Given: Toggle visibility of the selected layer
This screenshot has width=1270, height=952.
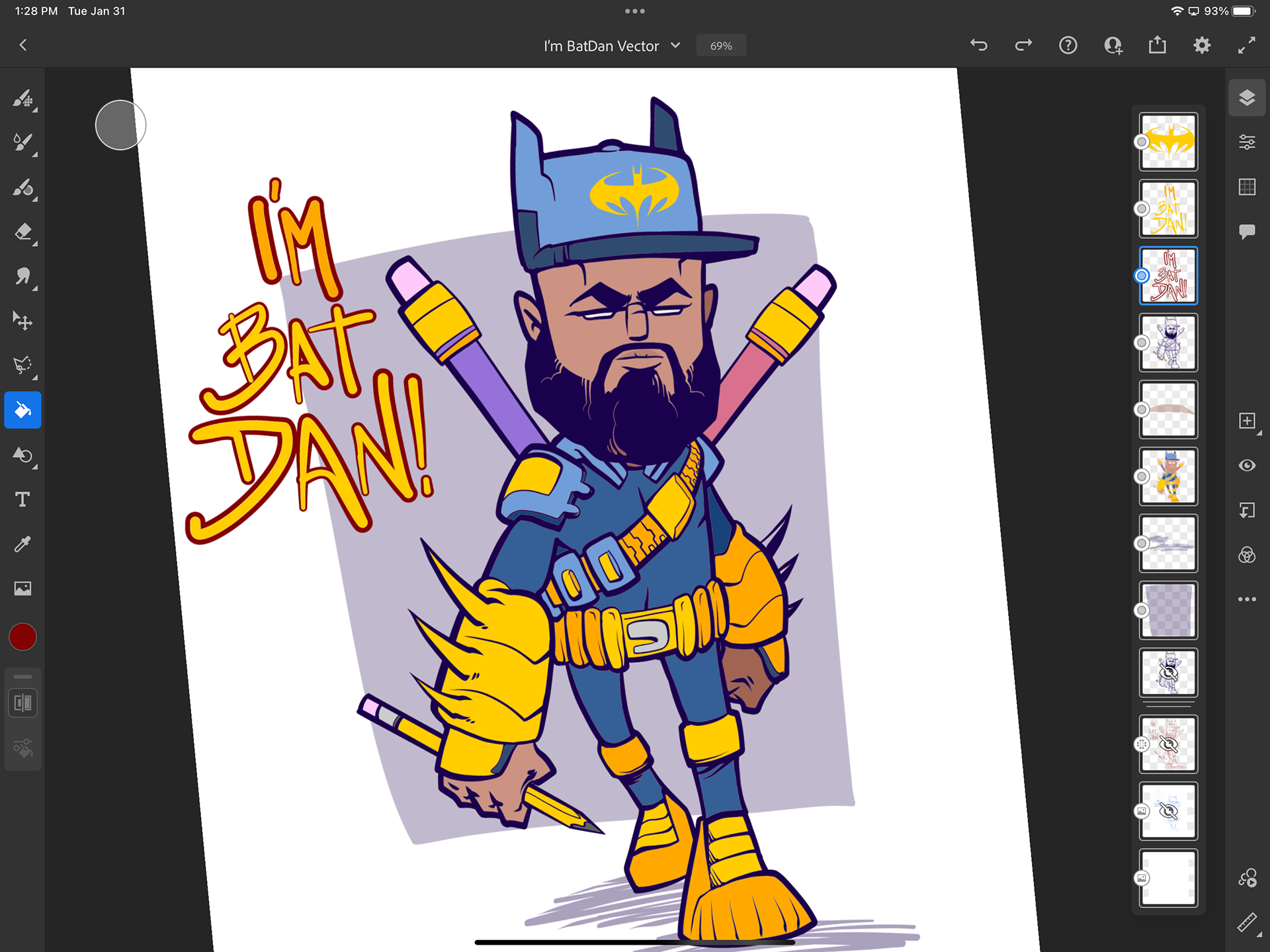Looking at the screenshot, I should pyautogui.click(x=1247, y=466).
